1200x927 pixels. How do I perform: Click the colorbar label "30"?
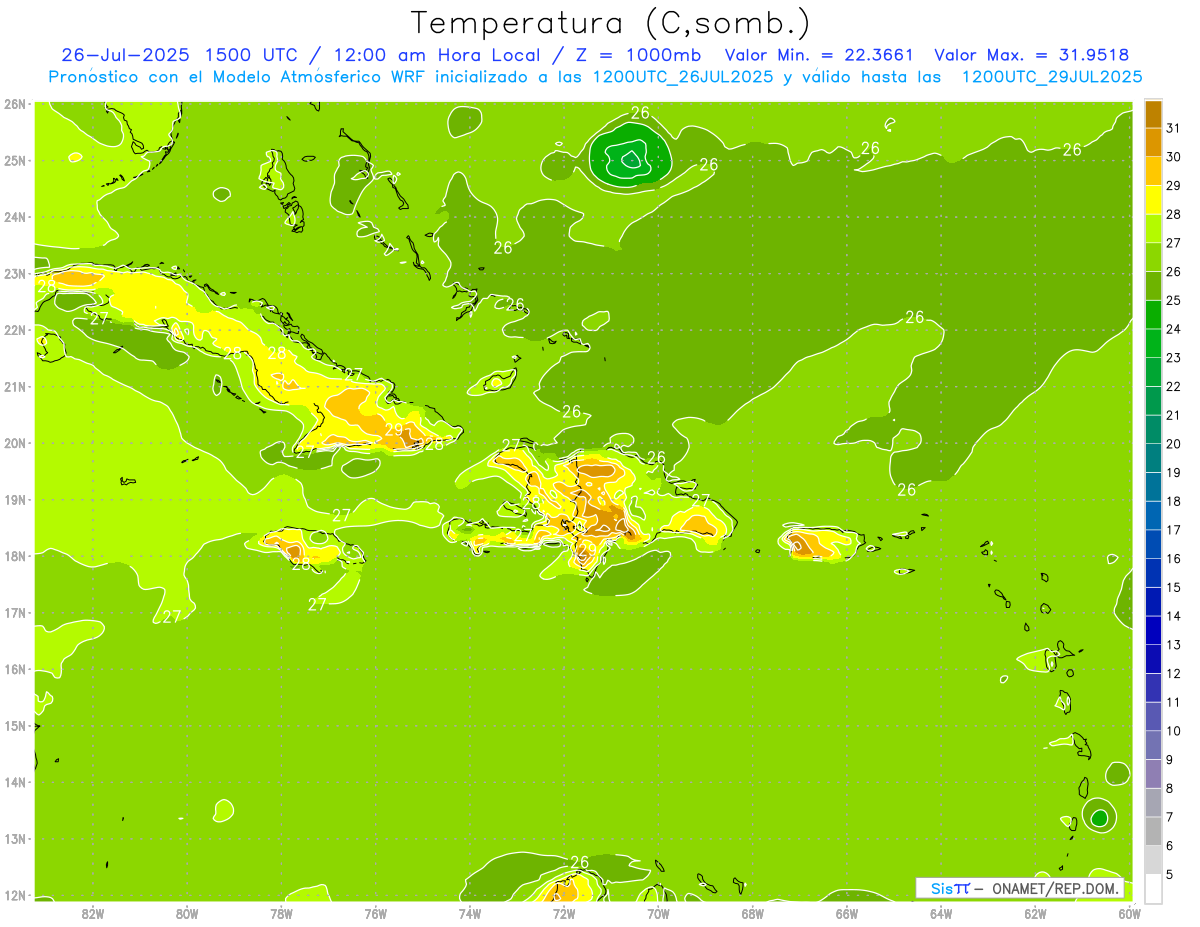[x=1174, y=157]
